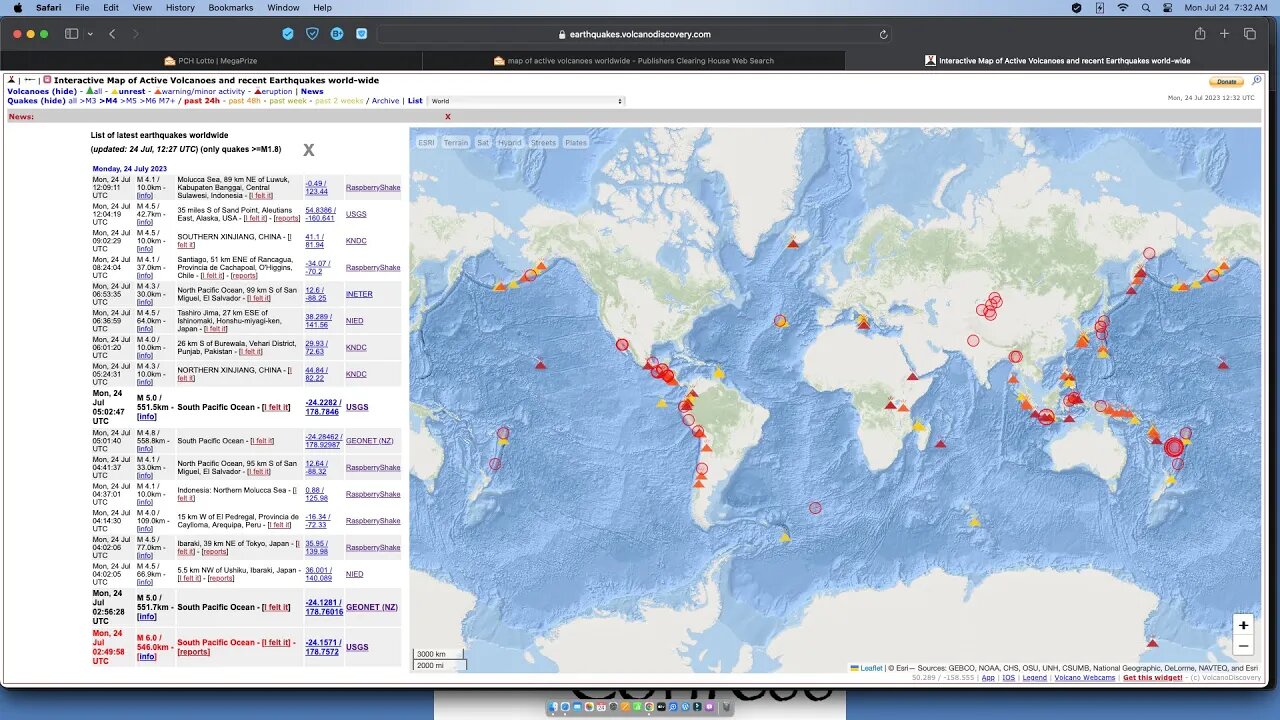Open the Leaflet attribution link
The height and width of the screenshot is (720, 1280).
[x=872, y=668]
